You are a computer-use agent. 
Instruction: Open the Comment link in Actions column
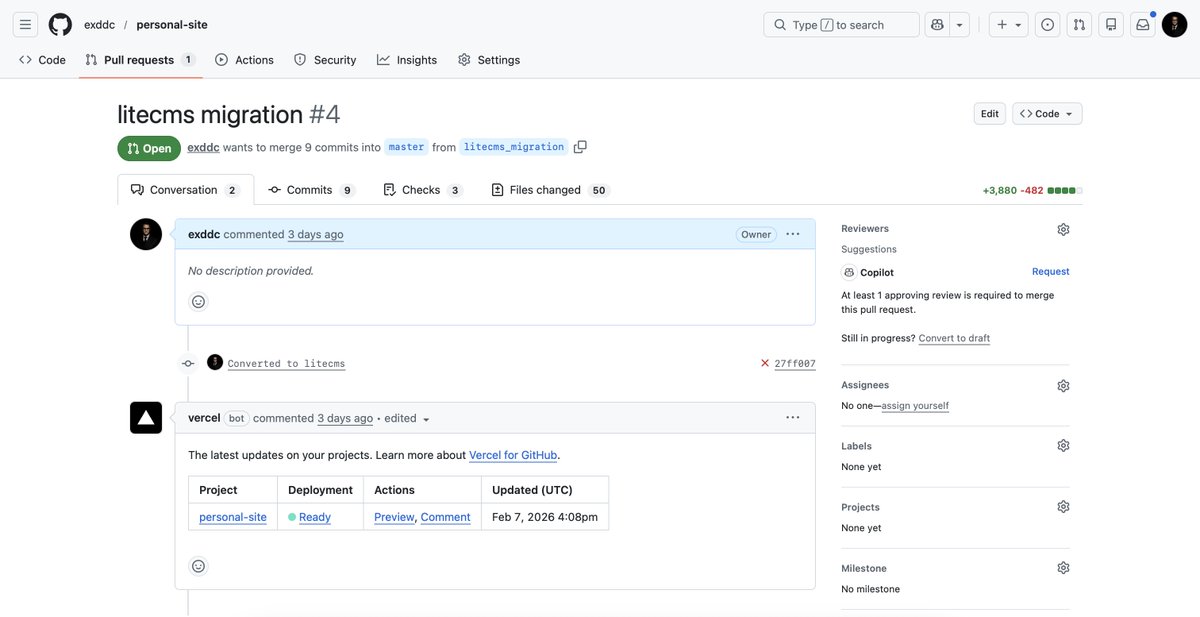click(x=445, y=517)
